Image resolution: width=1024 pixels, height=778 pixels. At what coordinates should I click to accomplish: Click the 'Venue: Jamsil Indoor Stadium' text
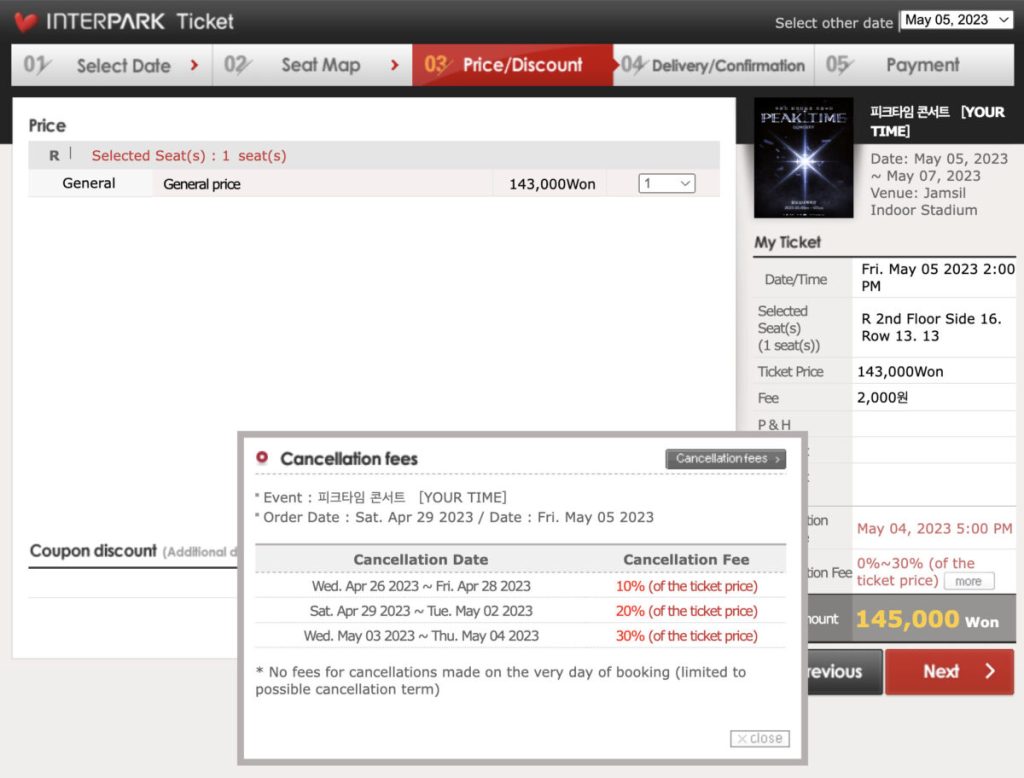(923, 201)
